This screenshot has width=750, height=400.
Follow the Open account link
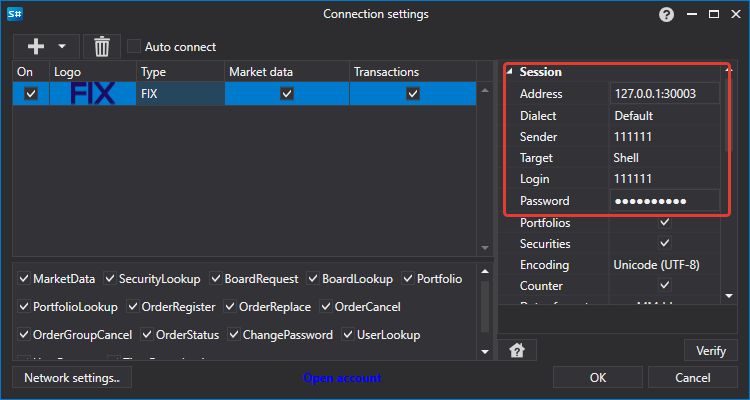[x=342, y=378]
